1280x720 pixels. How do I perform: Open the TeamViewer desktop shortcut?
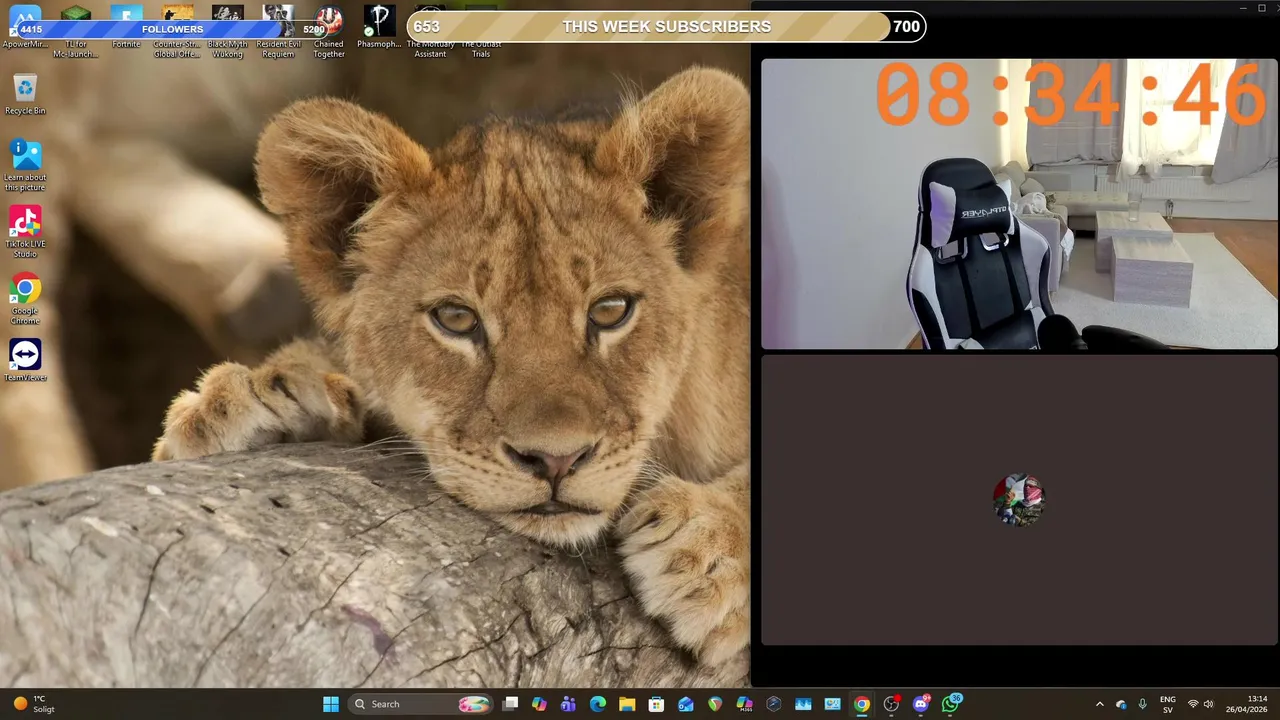pyautogui.click(x=25, y=361)
